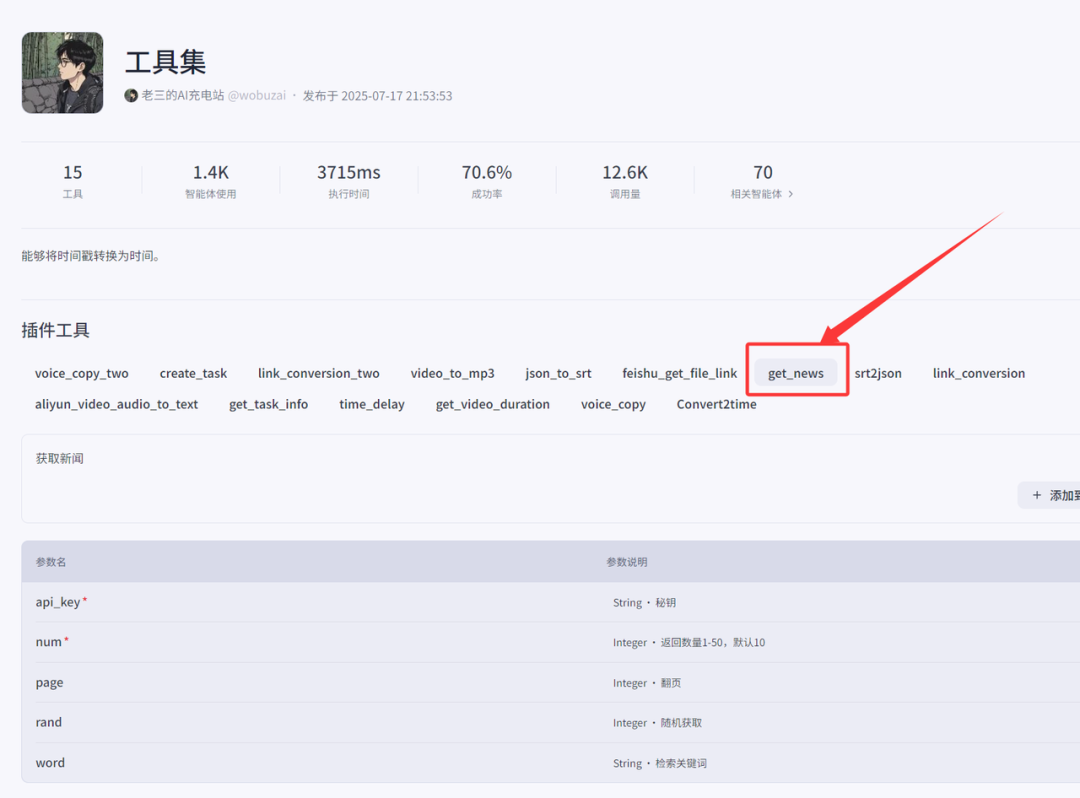Click the word parameter name
This screenshot has height=798, width=1080.
pos(50,763)
